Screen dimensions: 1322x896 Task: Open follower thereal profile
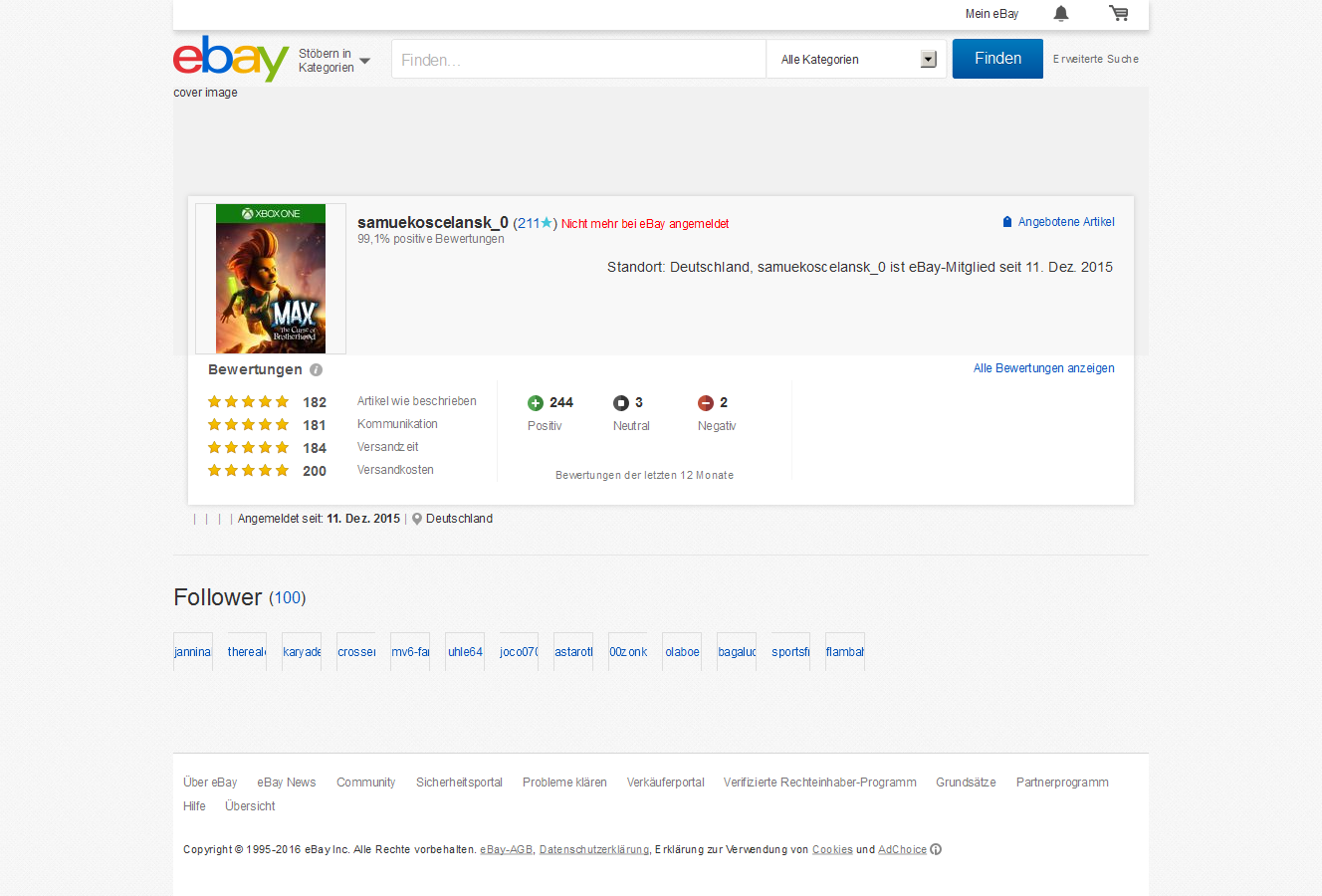coord(247,652)
